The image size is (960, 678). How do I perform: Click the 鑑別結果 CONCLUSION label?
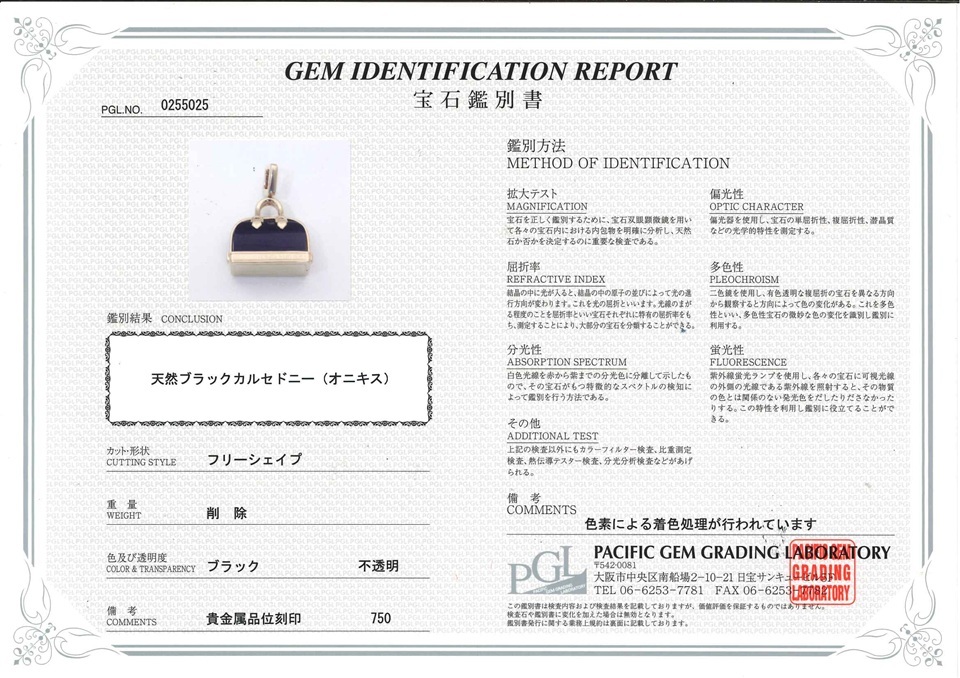pyautogui.click(x=165, y=318)
